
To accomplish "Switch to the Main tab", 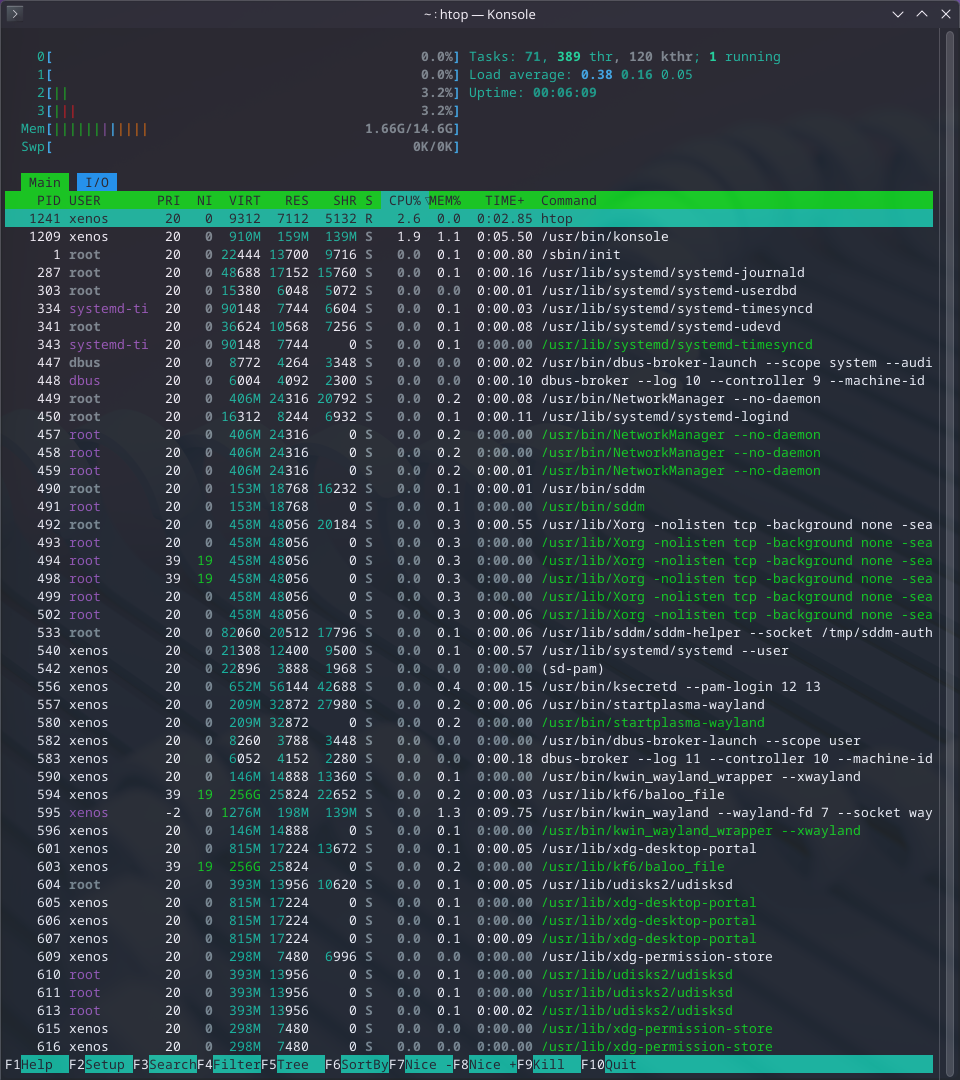I will (x=45, y=183).
